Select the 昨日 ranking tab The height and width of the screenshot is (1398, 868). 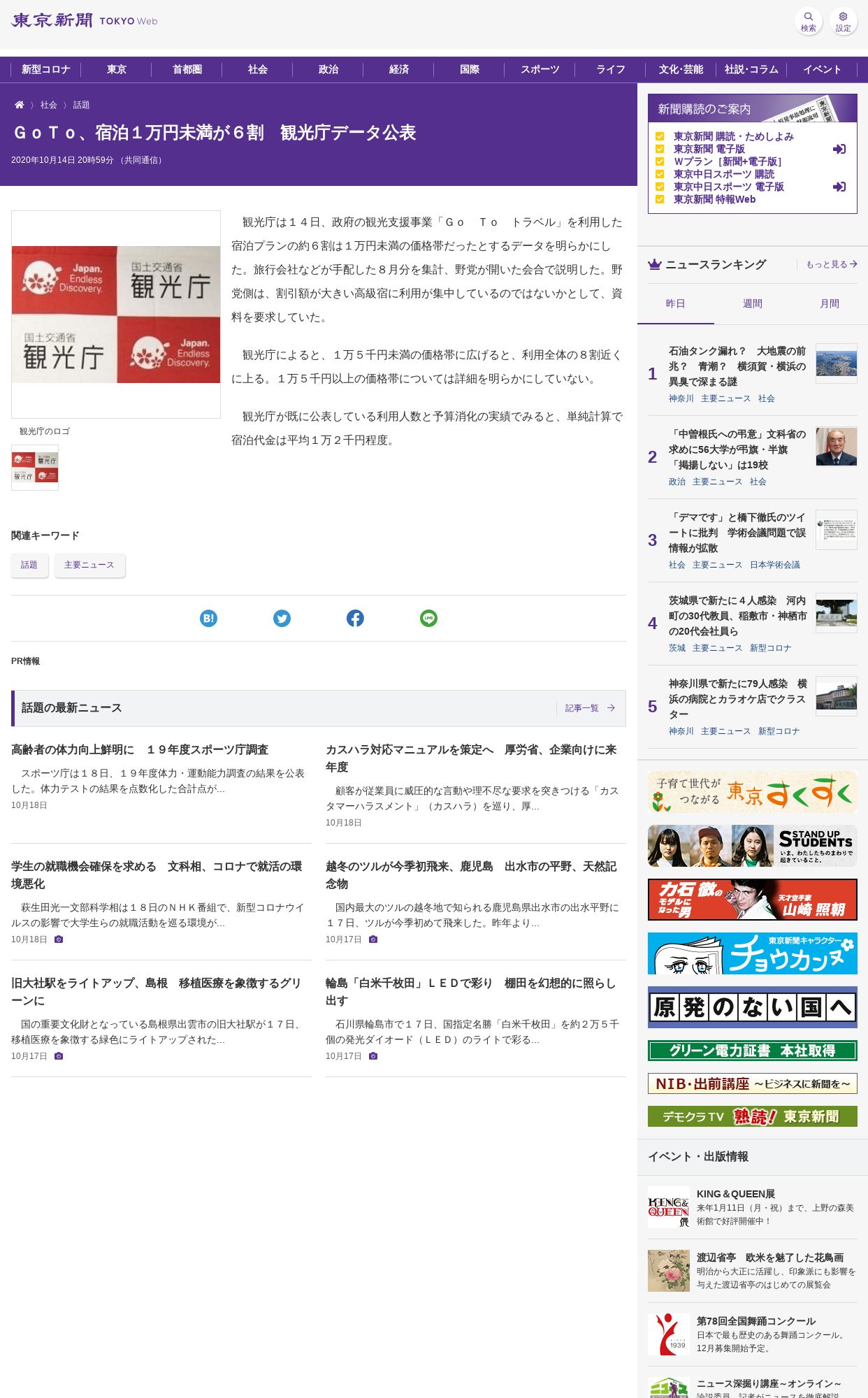click(676, 304)
